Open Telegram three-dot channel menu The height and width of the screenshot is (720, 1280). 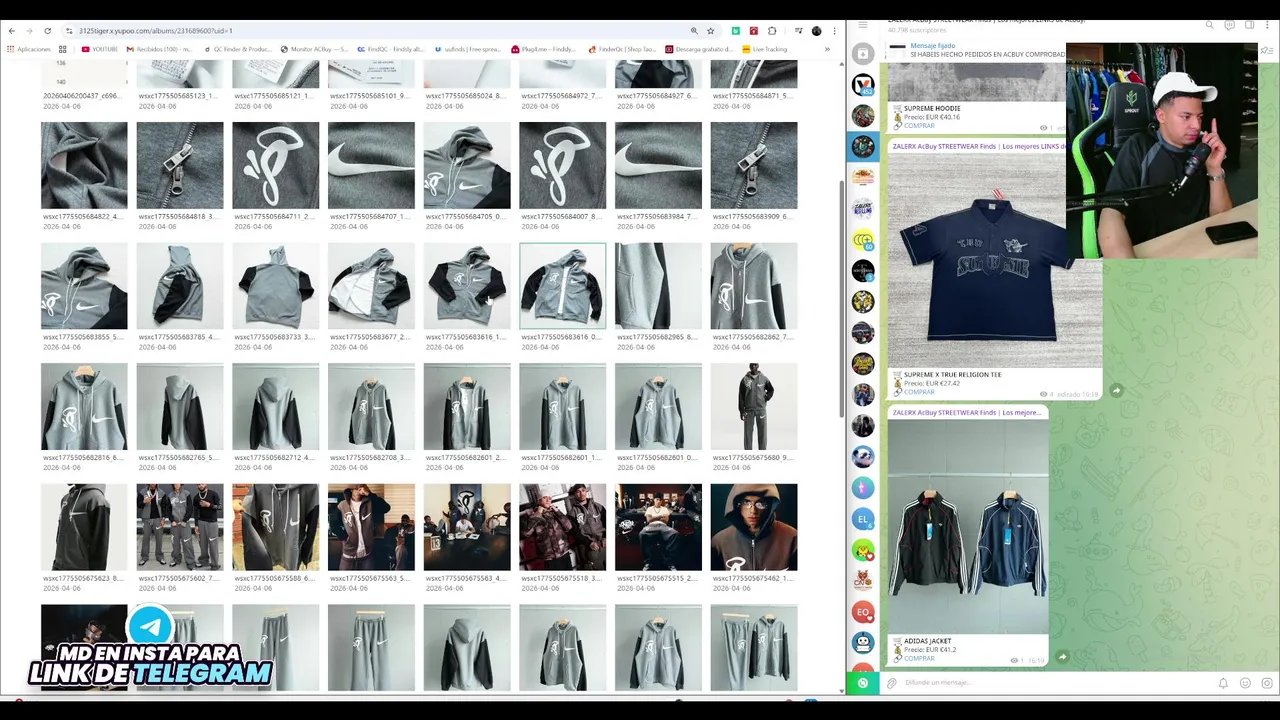tap(1268, 25)
